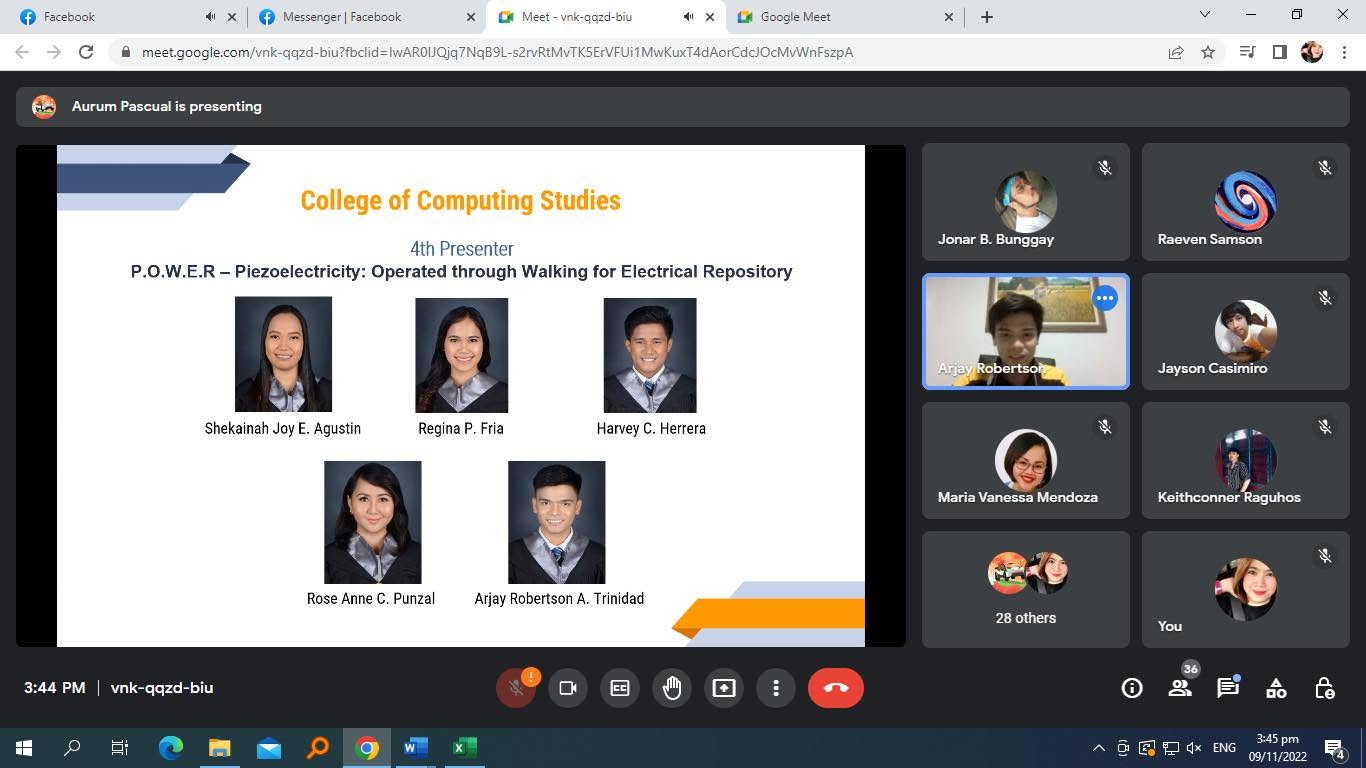
Task: Open chat with everyone panel
Action: (x=1228, y=688)
